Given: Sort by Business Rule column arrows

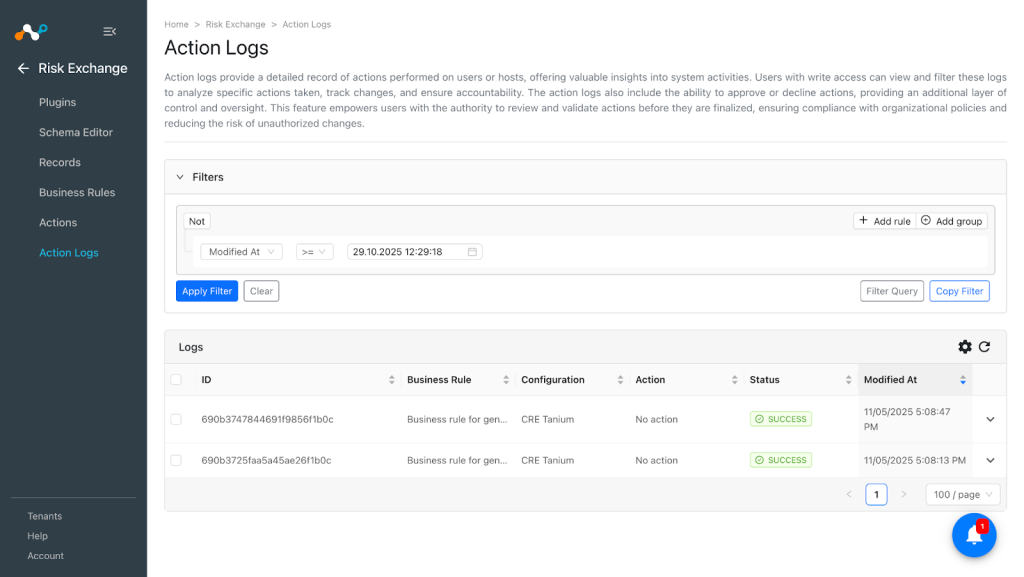Looking at the screenshot, I should (505, 380).
